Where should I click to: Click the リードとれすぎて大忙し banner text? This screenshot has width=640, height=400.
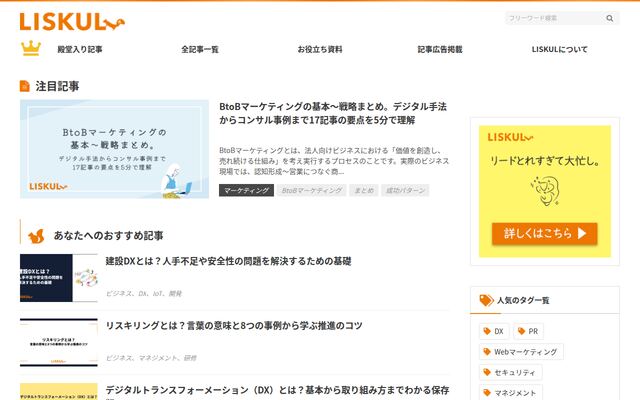click(x=544, y=161)
